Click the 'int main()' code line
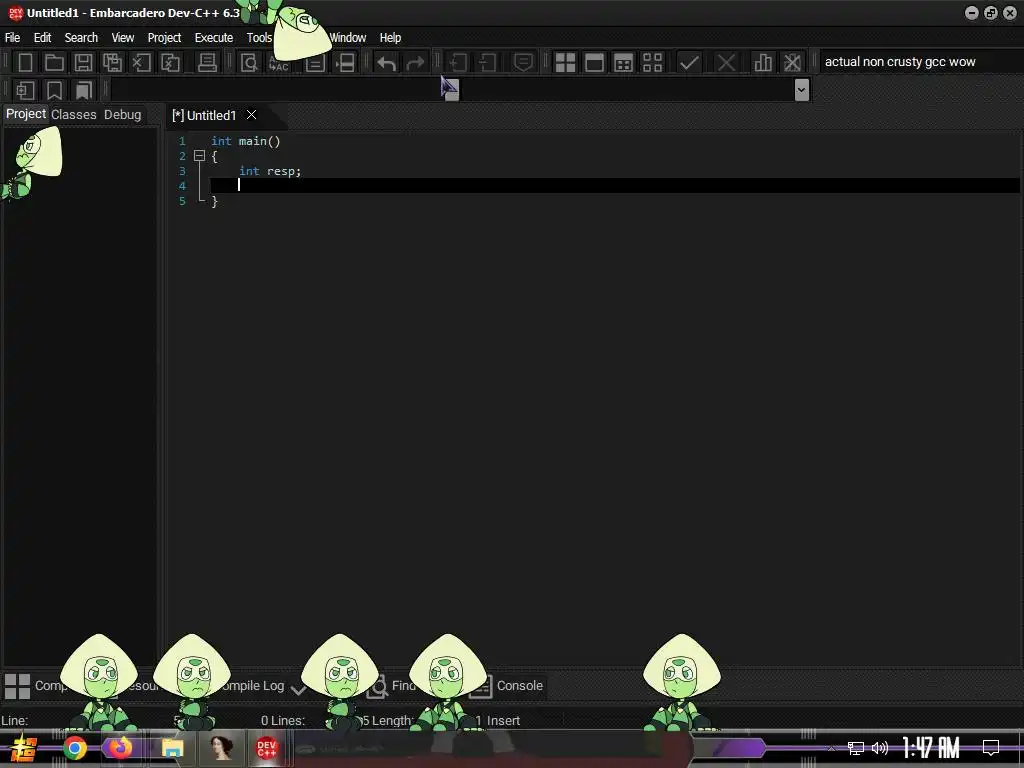Image resolution: width=1024 pixels, height=768 pixels. click(x=246, y=141)
